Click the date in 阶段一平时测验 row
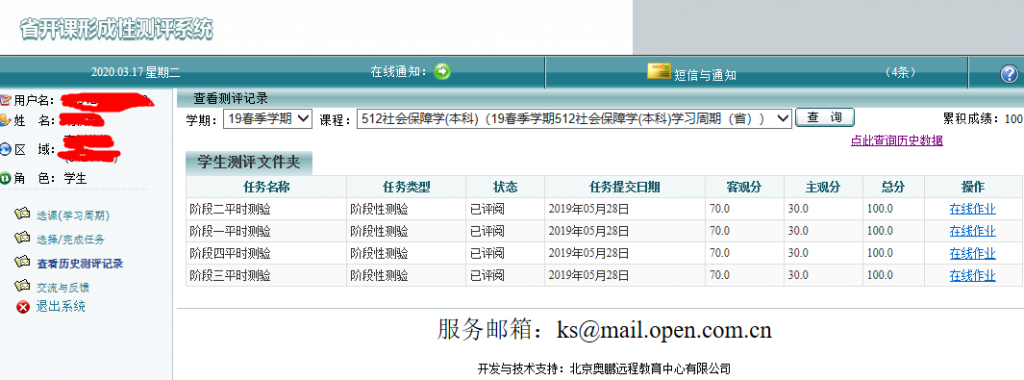 (x=588, y=231)
